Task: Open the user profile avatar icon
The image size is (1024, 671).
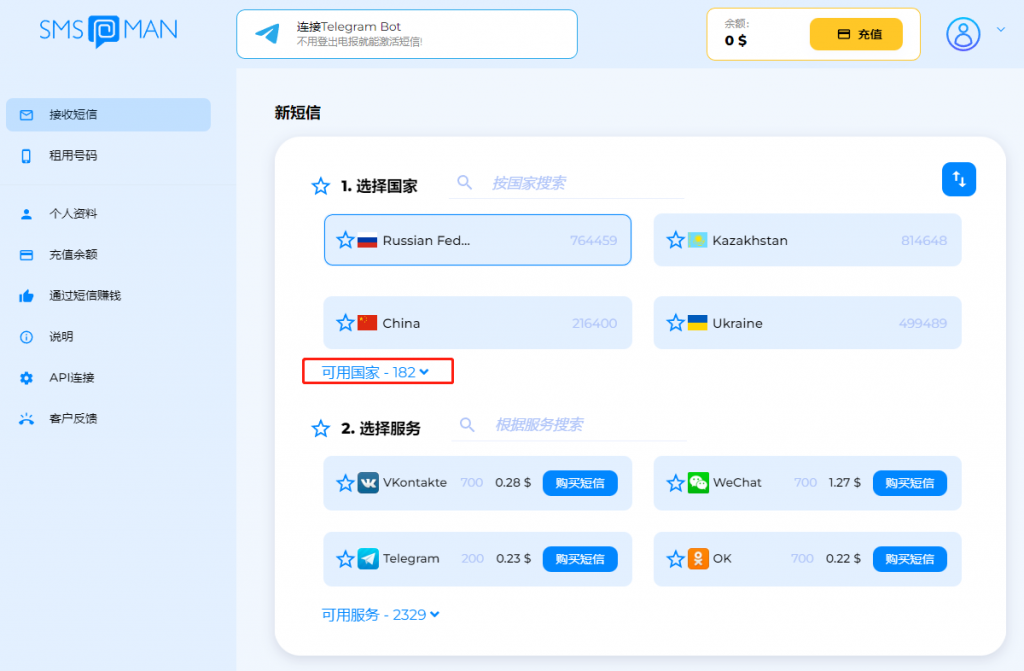Action: click(963, 34)
